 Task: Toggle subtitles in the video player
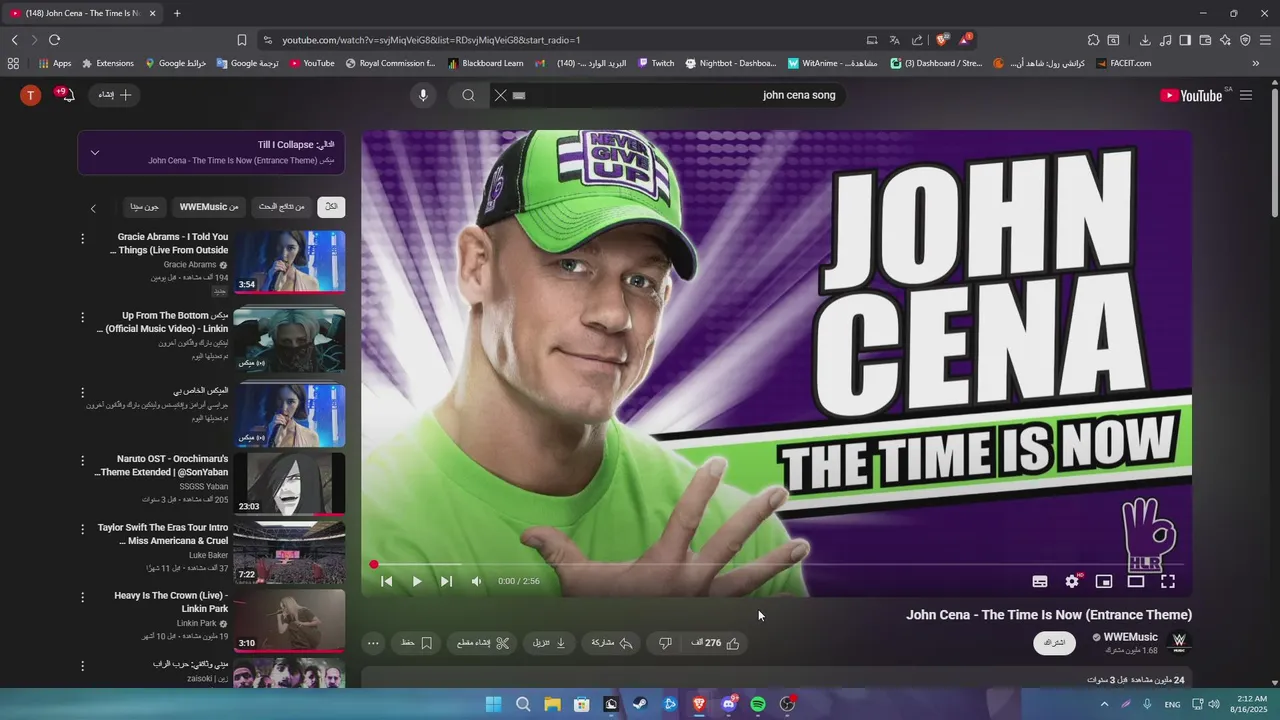[x=1040, y=581]
